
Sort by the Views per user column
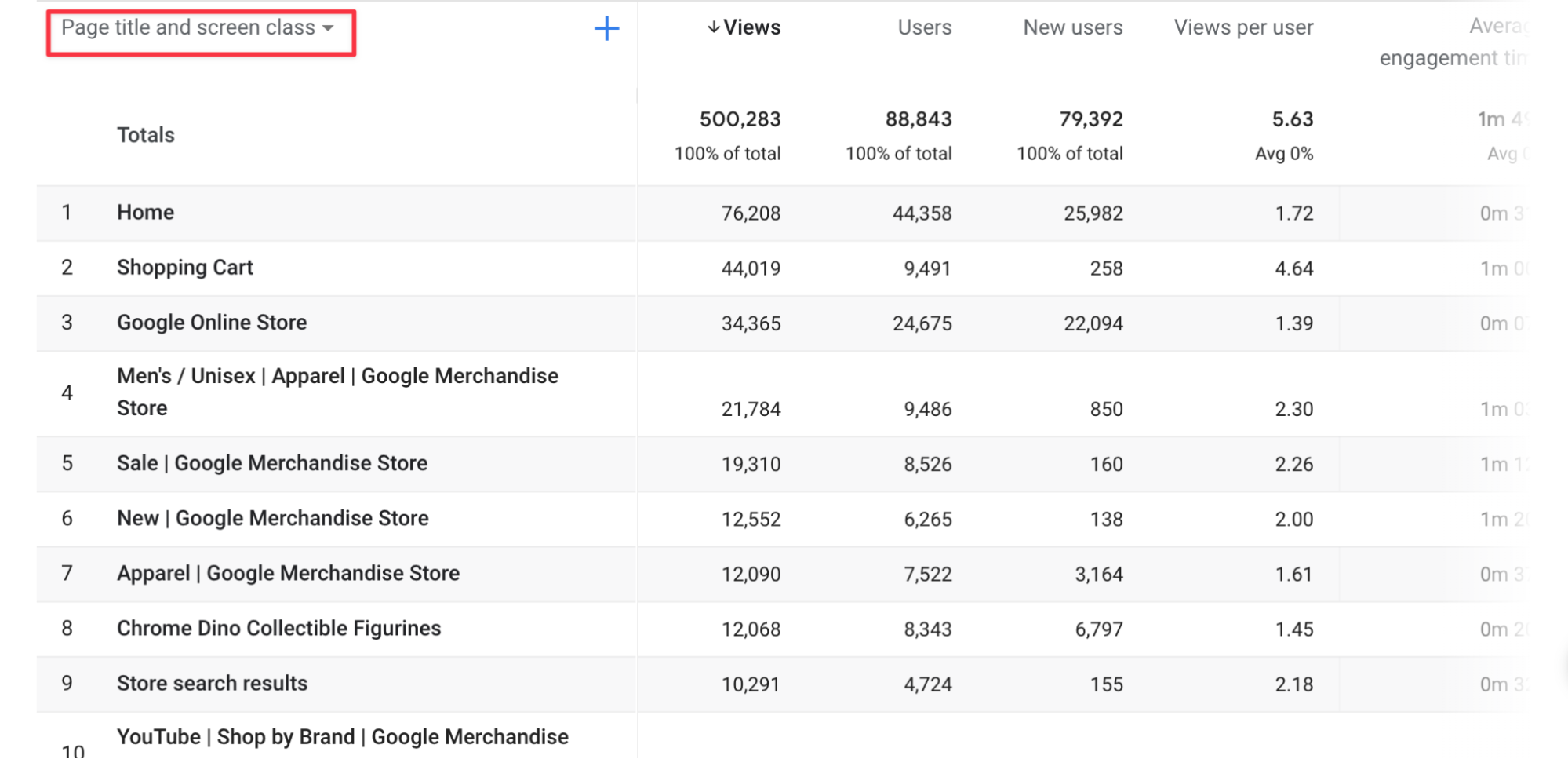click(1243, 27)
